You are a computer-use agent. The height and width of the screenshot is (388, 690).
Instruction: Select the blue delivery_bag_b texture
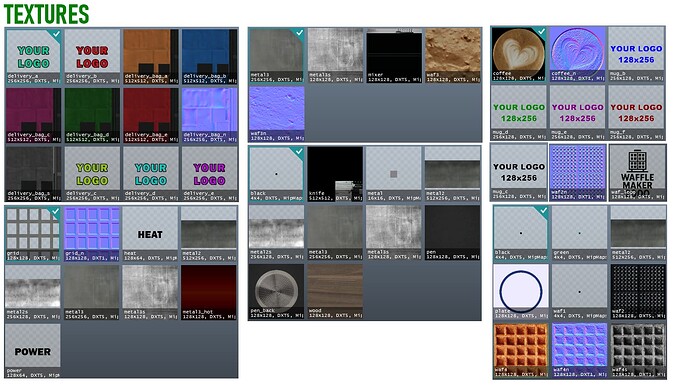[209, 56]
